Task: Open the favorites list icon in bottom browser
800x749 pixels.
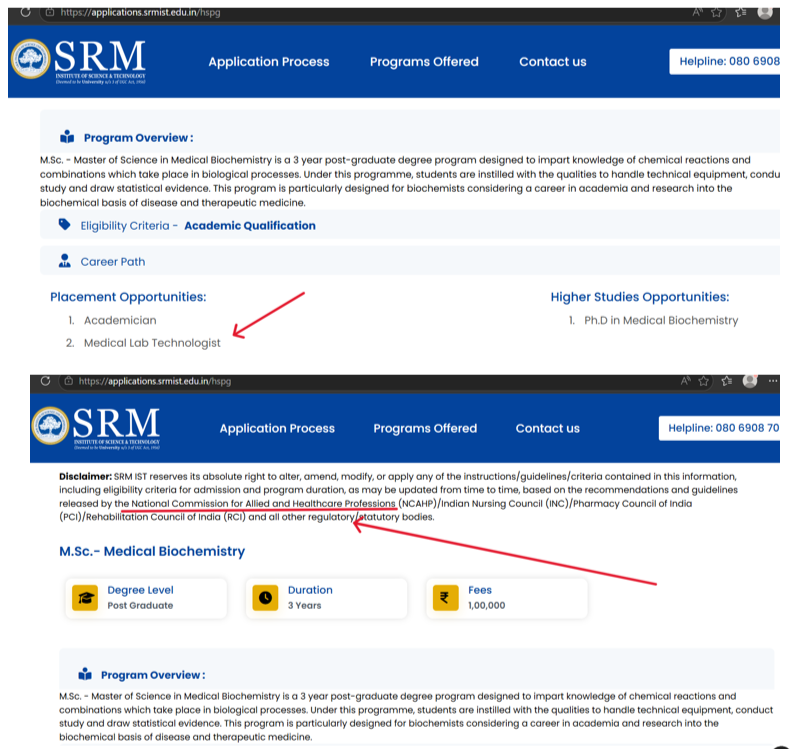Action: coord(727,381)
